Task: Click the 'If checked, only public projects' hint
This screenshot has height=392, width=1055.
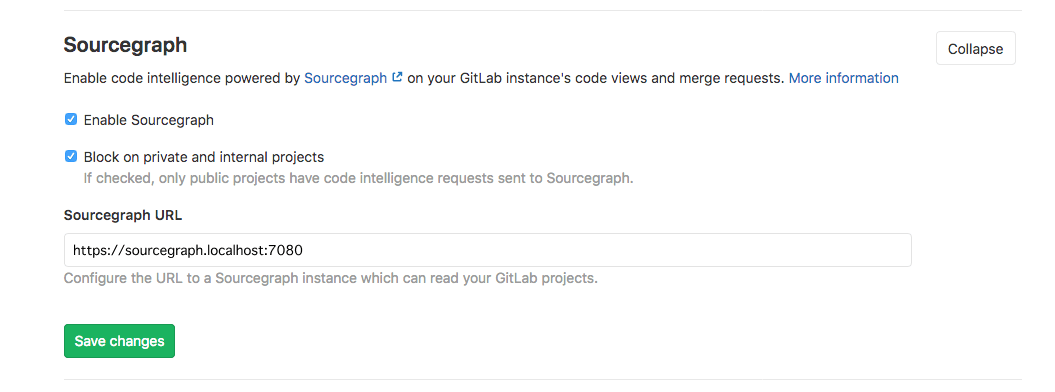Action: pyautogui.click(x=359, y=179)
